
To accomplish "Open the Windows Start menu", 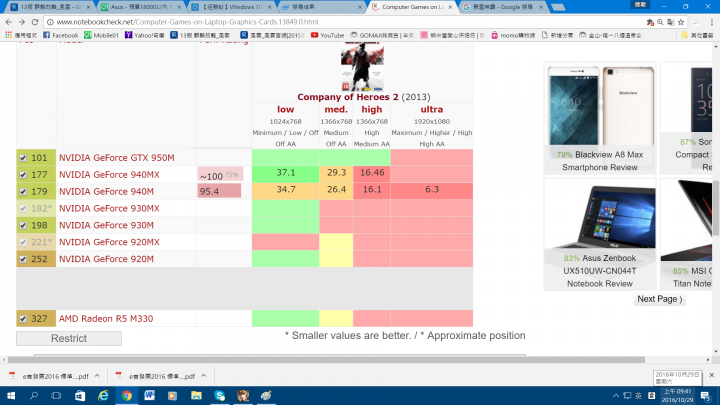I will 11,395.
